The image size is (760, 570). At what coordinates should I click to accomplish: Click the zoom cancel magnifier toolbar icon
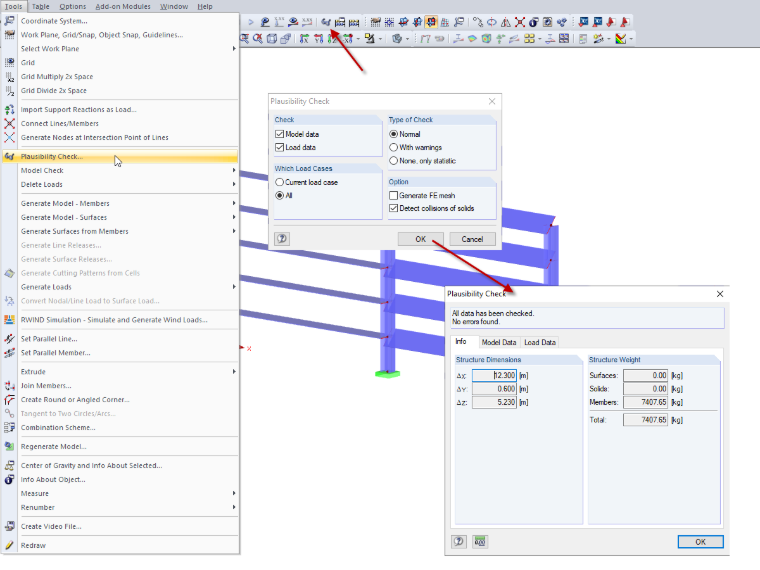pos(258,38)
